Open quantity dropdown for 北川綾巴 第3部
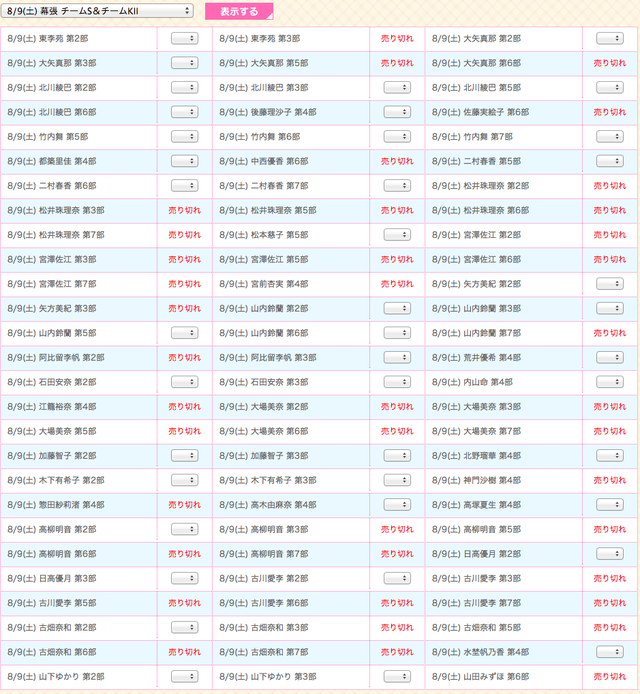Viewport: 640px width, 694px height. pos(397,88)
